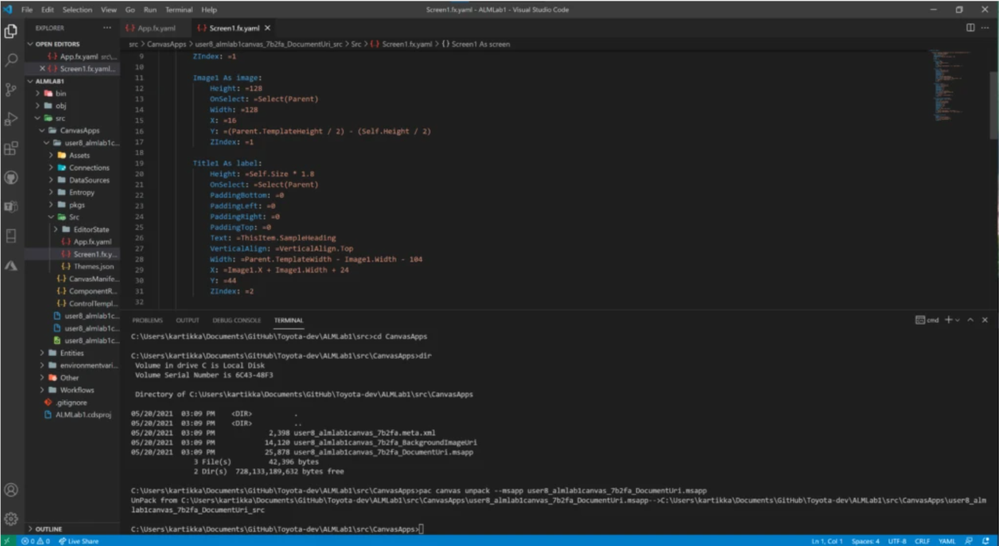The height and width of the screenshot is (546, 999).
Task: Switch to the DEBUG CONSOLE panel tab
Action: pyautogui.click(x=236, y=320)
